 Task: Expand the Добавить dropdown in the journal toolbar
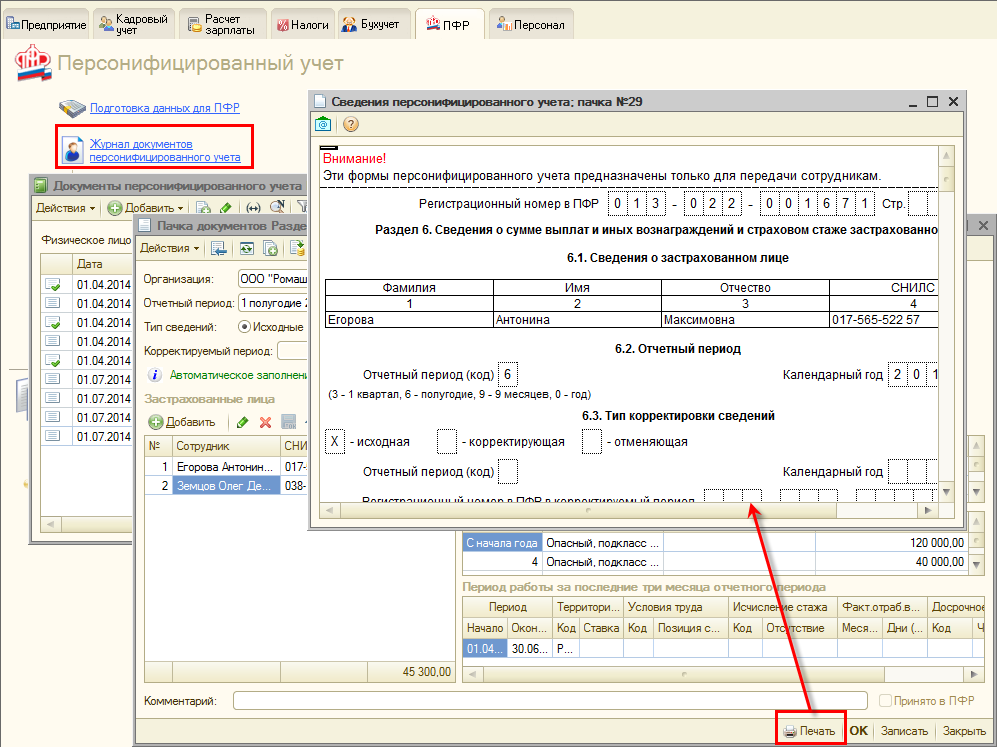click(181, 208)
